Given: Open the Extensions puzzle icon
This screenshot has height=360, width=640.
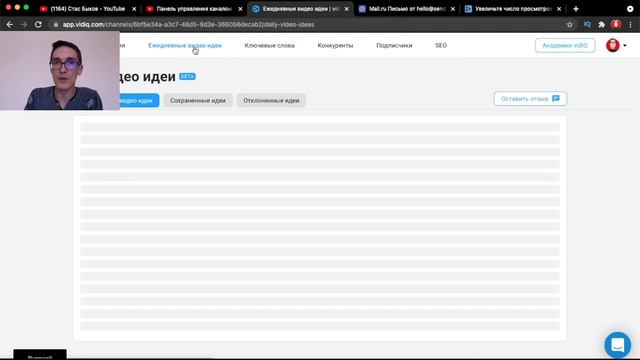Looking at the screenshot, I should tap(601, 24).
